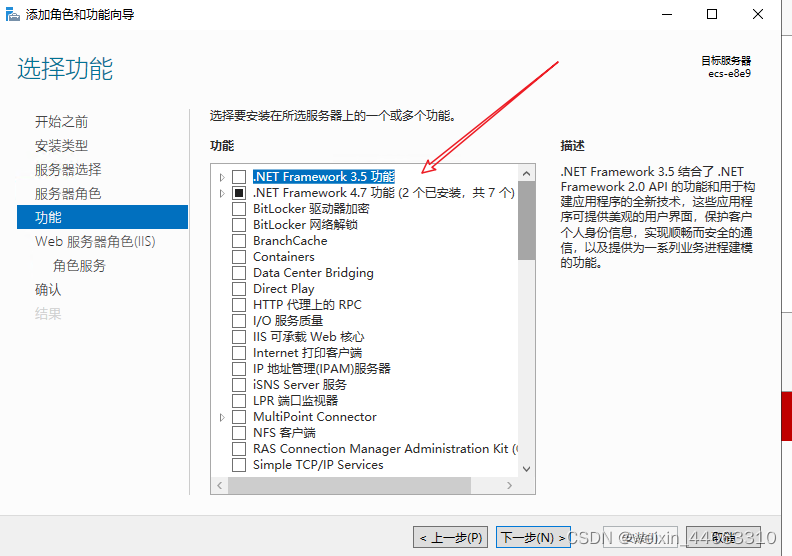
Task: Navigate to the 确认 step
Action: [48, 289]
